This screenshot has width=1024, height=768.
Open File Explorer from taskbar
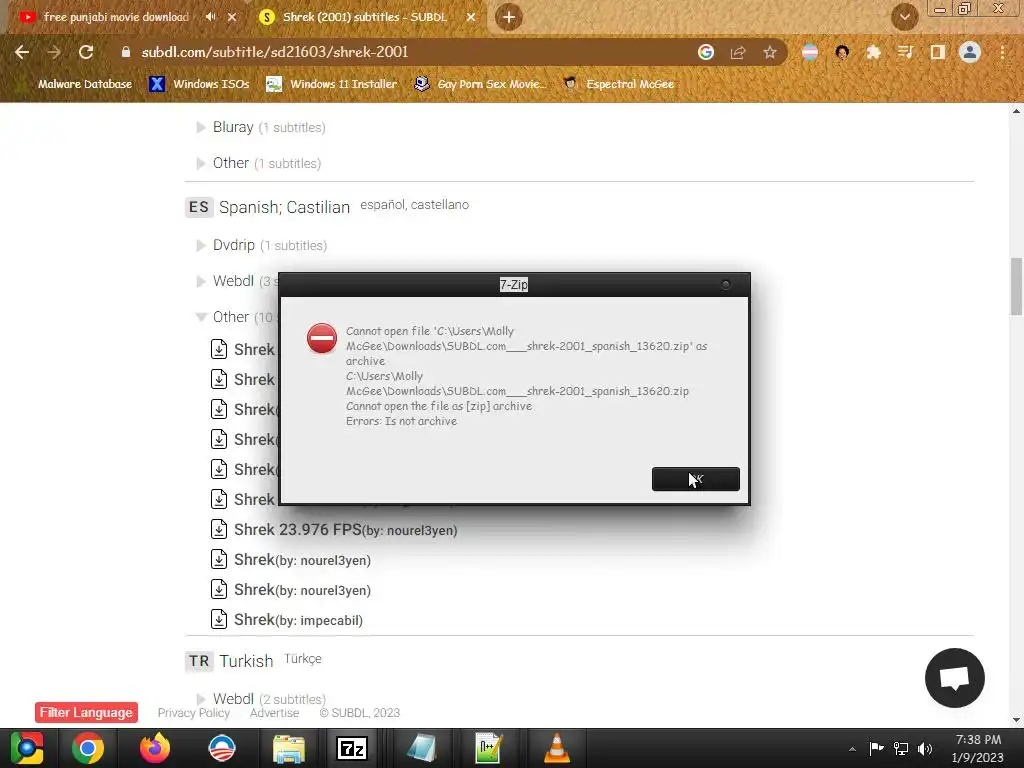[x=289, y=748]
